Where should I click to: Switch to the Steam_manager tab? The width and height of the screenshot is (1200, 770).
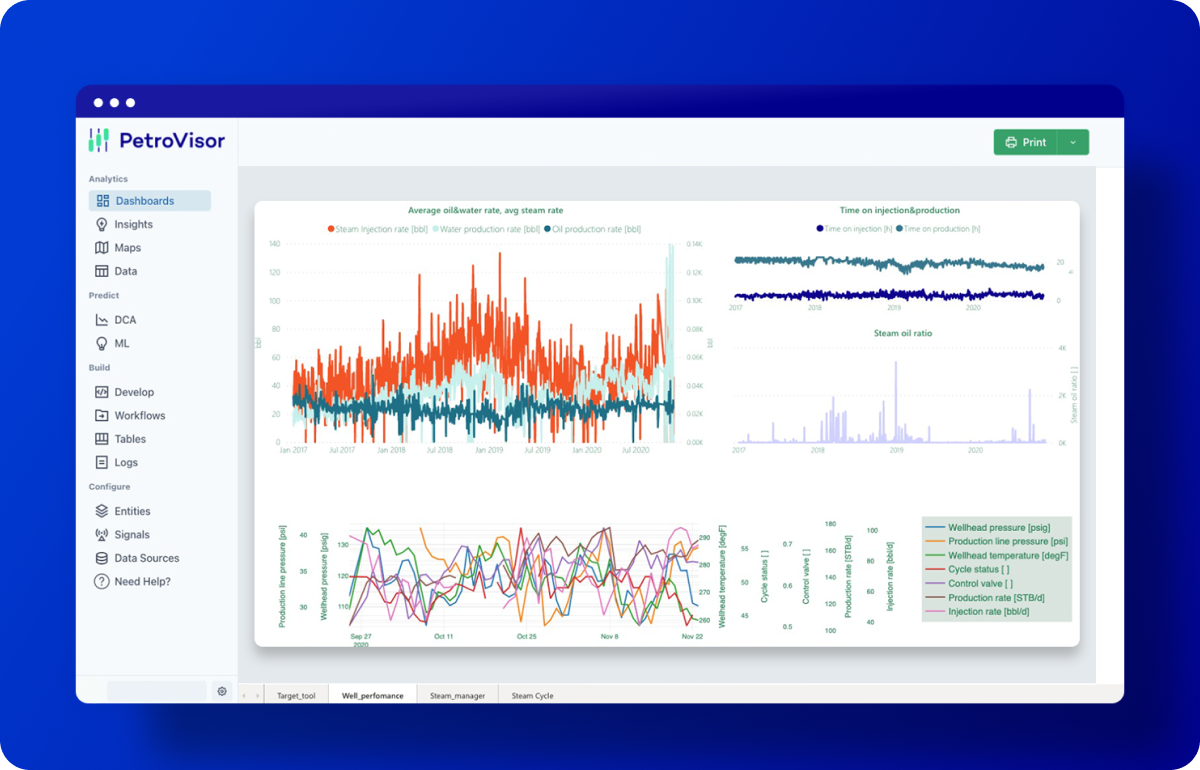(x=457, y=695)
